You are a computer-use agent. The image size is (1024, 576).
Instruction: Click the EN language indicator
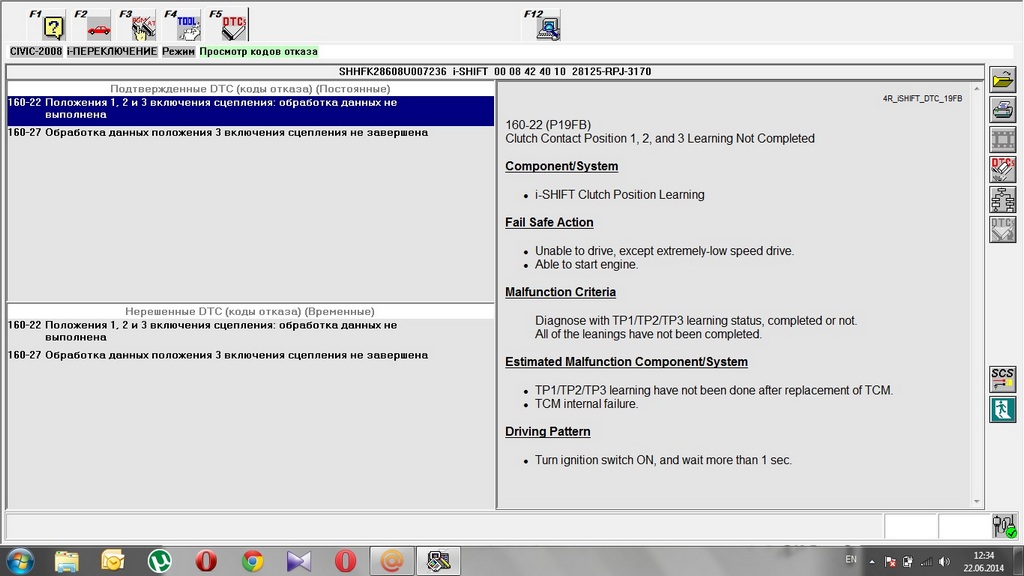[x=851, y=560]
